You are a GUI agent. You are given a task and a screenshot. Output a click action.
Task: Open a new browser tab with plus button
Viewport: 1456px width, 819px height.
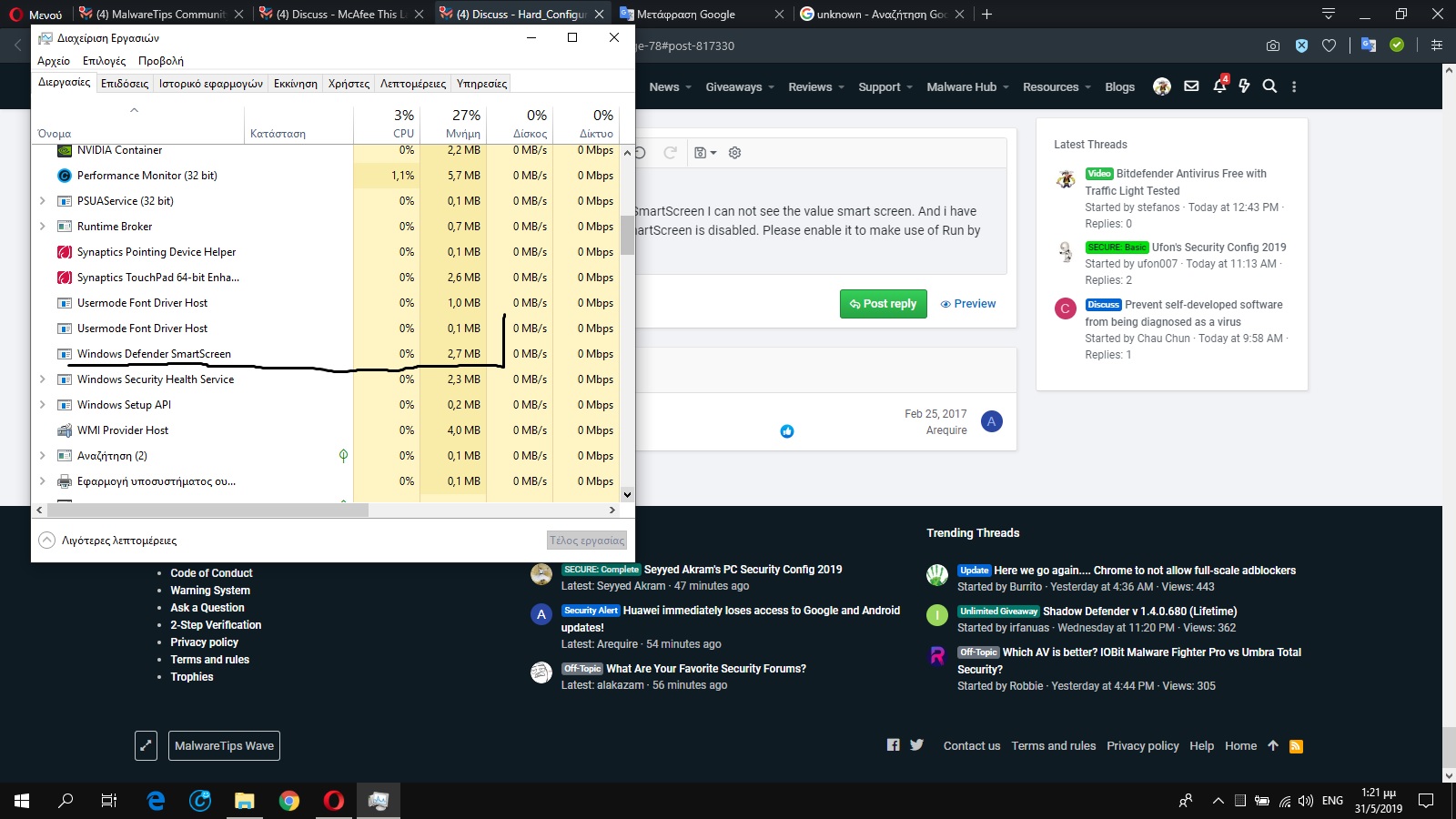point(987,14)
